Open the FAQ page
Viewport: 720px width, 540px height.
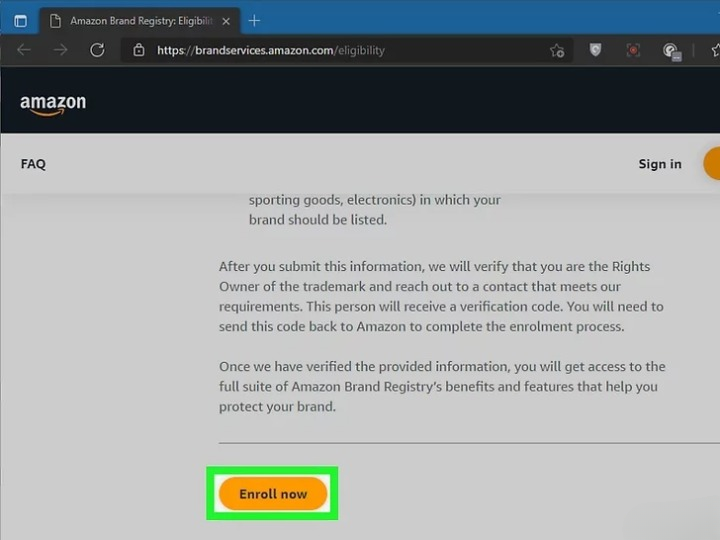pyautogui.click(x=33, y=164)
